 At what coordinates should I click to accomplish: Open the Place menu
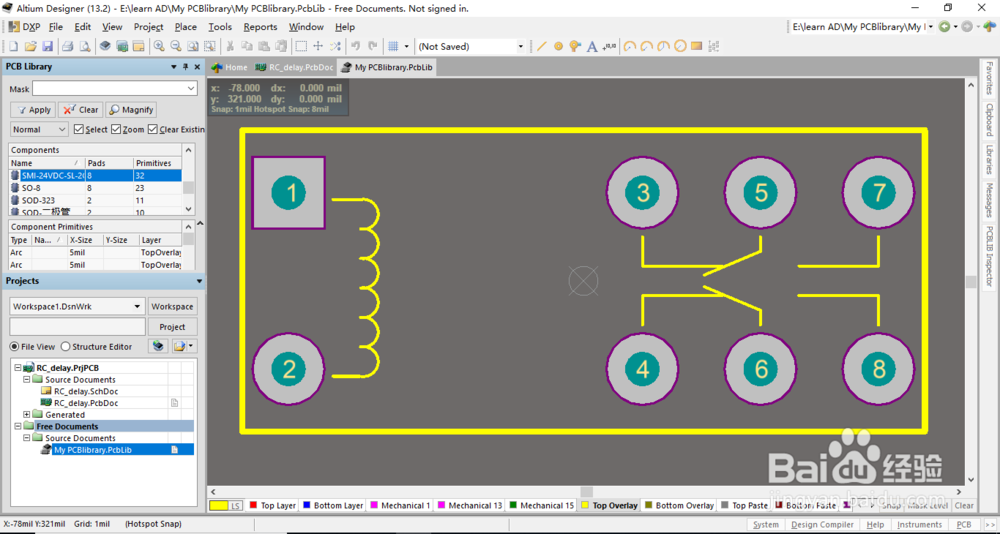point(186,27)
